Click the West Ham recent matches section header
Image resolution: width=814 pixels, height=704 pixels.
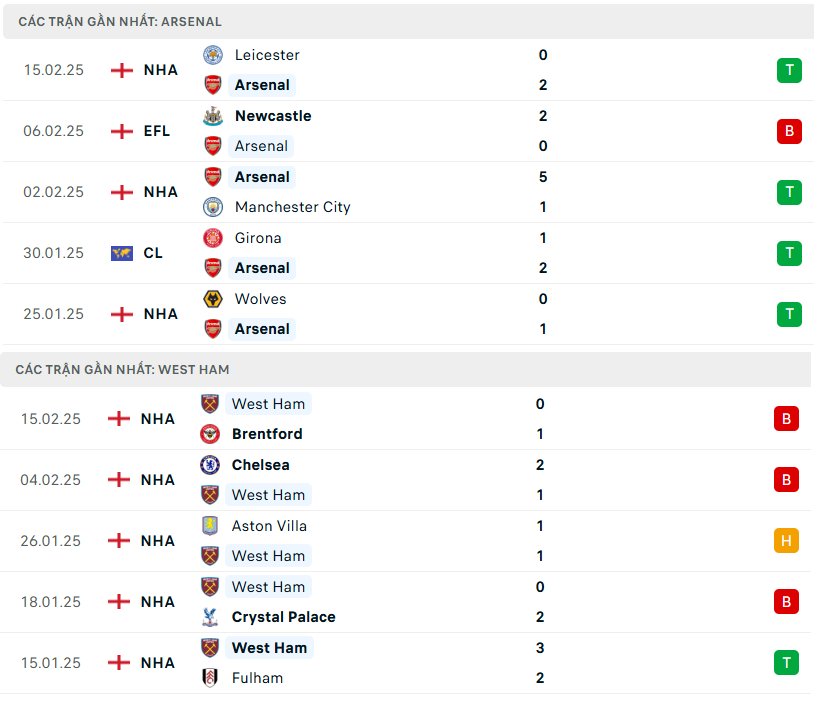click(x=122, y=369)
